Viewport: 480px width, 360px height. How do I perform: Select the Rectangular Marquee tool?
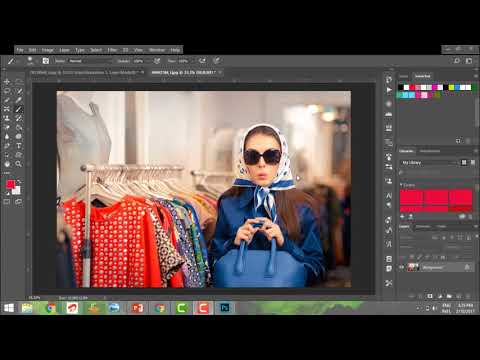19,82
